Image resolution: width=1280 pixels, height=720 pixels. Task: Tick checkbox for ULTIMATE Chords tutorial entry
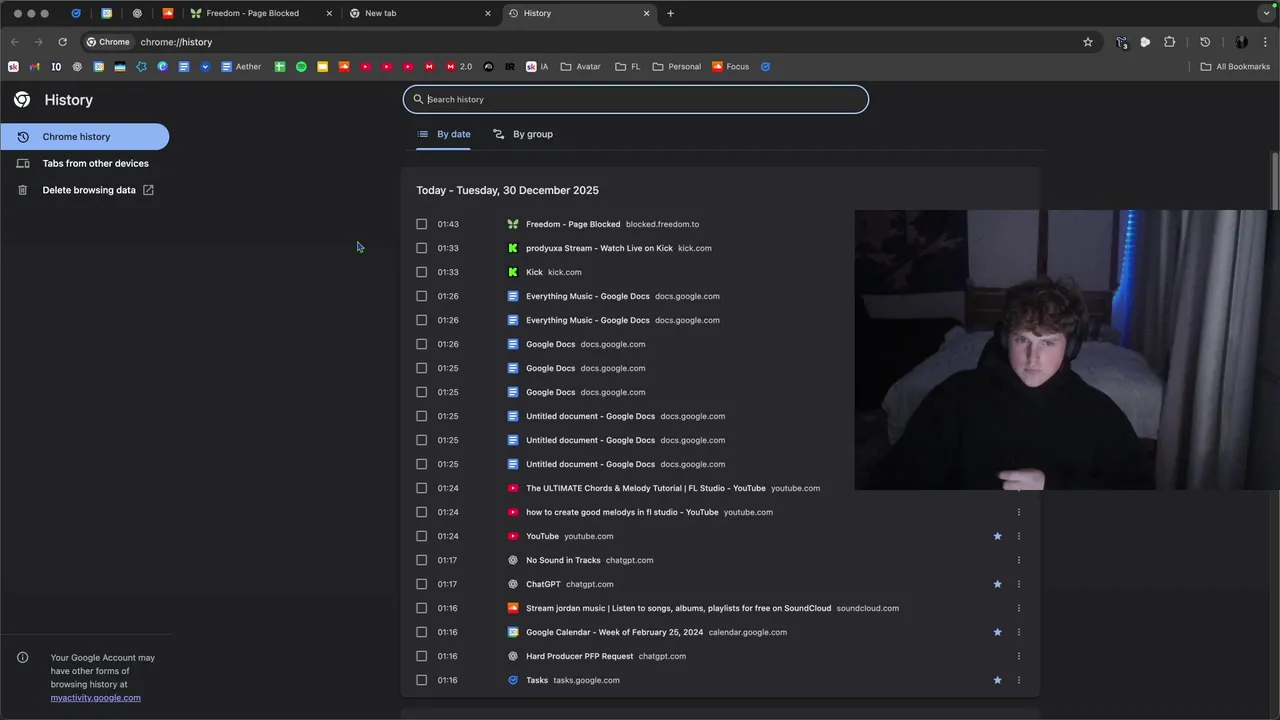pos(421,488)
